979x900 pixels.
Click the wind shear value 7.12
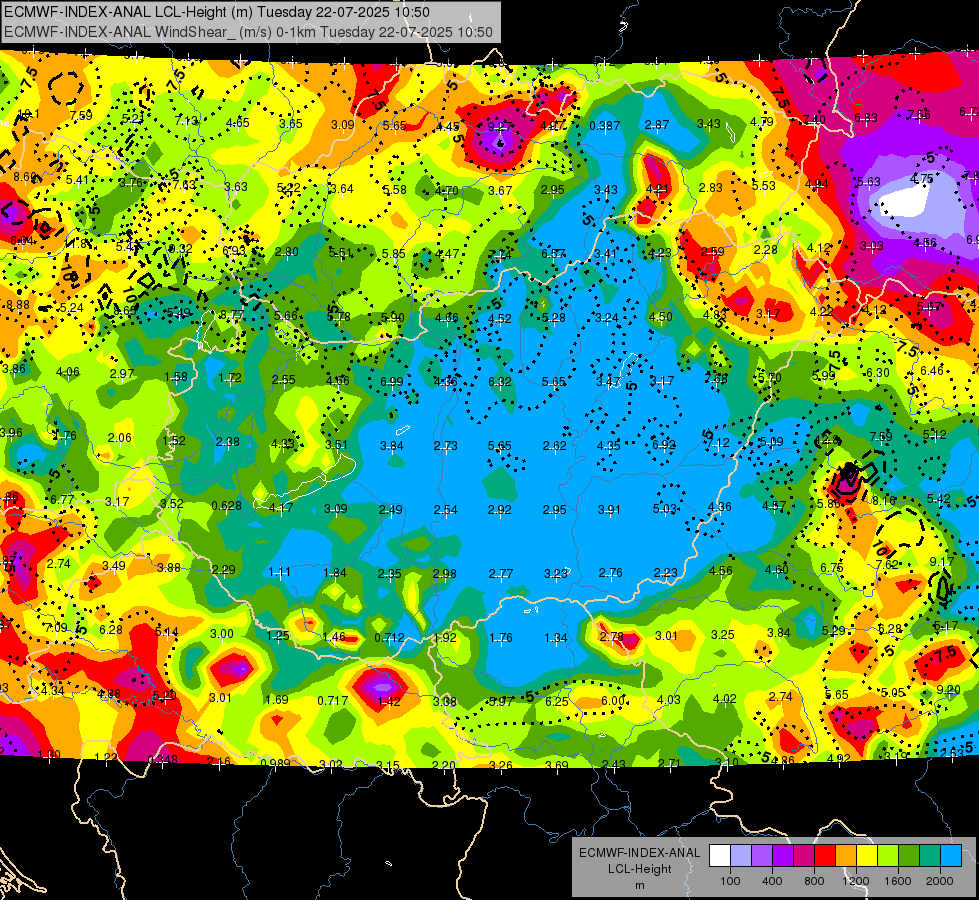[x=718, y=443]
